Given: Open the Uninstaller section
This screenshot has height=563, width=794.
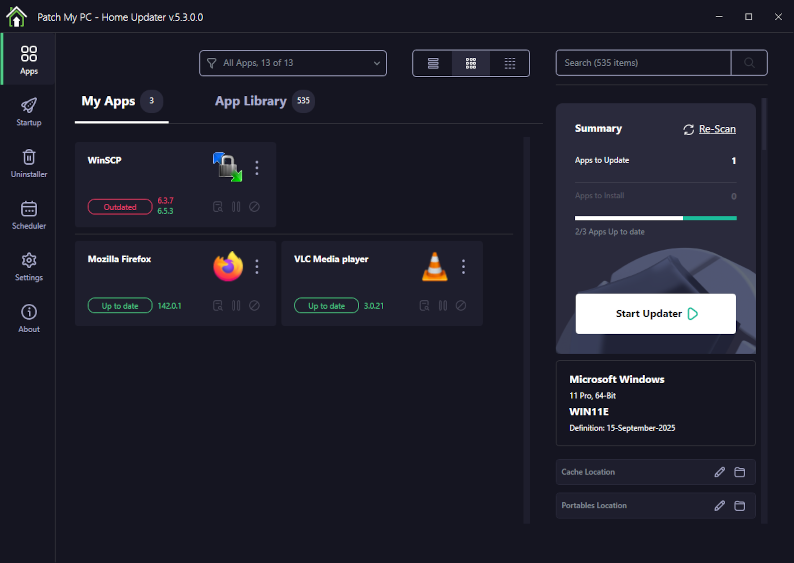Looking at the screenshot, I should [29, 163].
